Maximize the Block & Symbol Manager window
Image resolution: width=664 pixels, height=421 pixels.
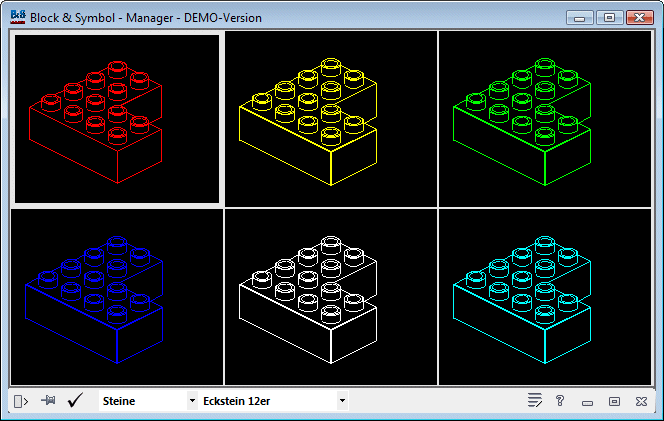pyautogui.click(x=609, y=18)
